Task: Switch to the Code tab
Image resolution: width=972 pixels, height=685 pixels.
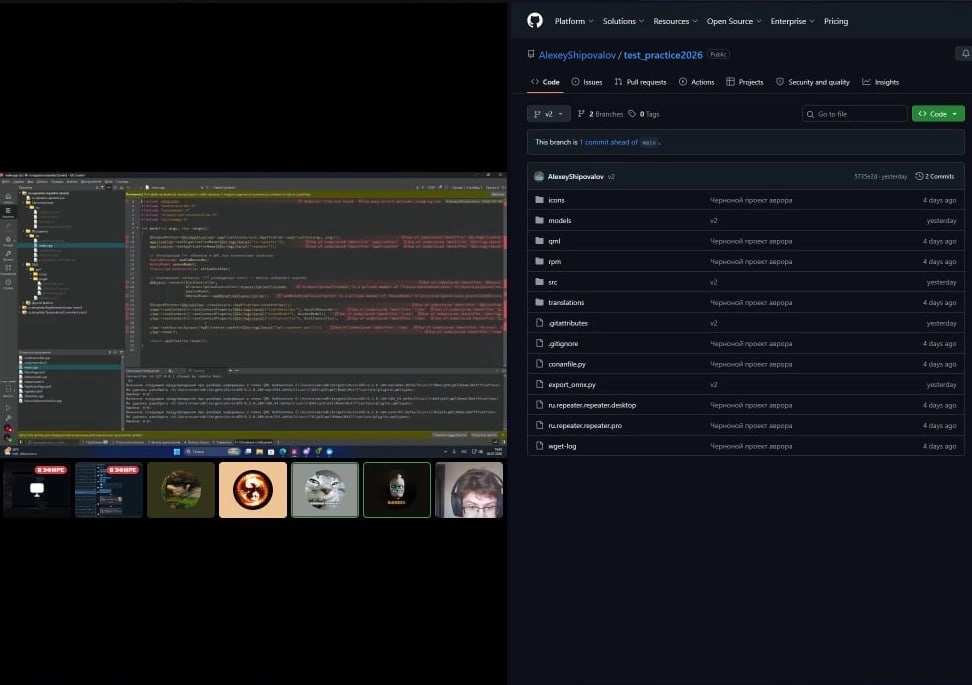Action: [545, 82]
